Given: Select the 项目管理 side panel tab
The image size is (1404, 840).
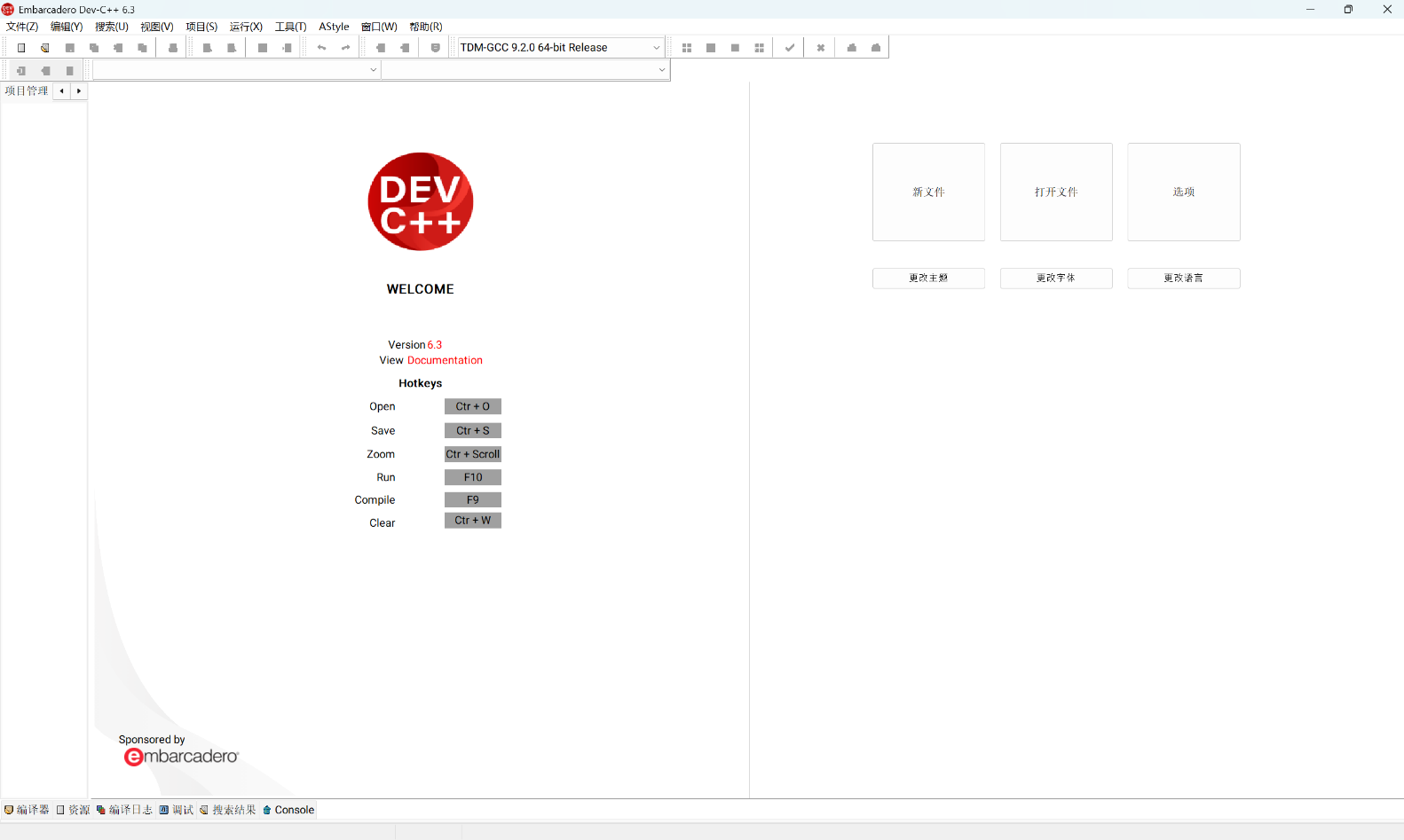Looking at the screenshot, I should 27,91.
